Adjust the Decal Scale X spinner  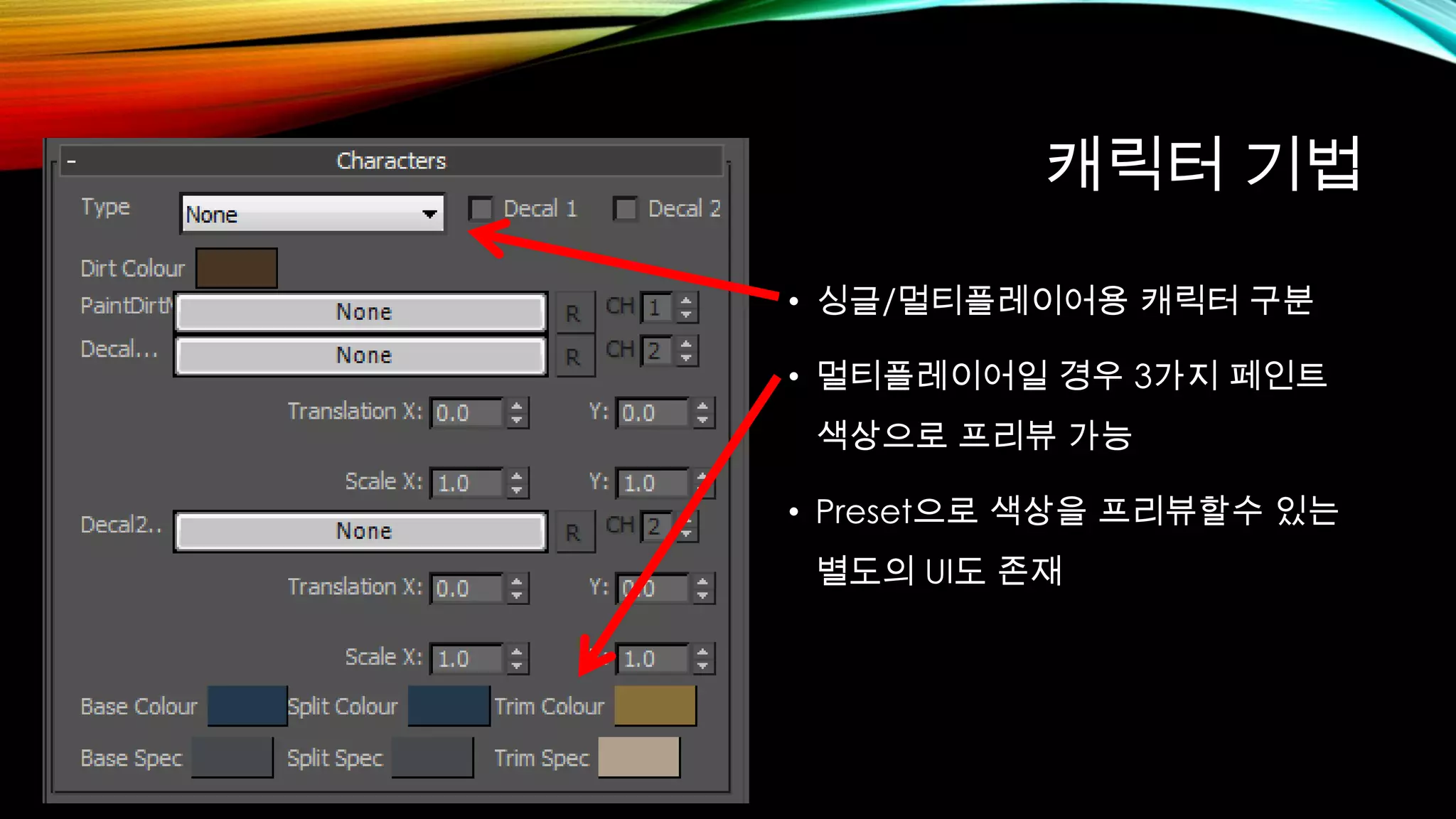click(517, 483)
